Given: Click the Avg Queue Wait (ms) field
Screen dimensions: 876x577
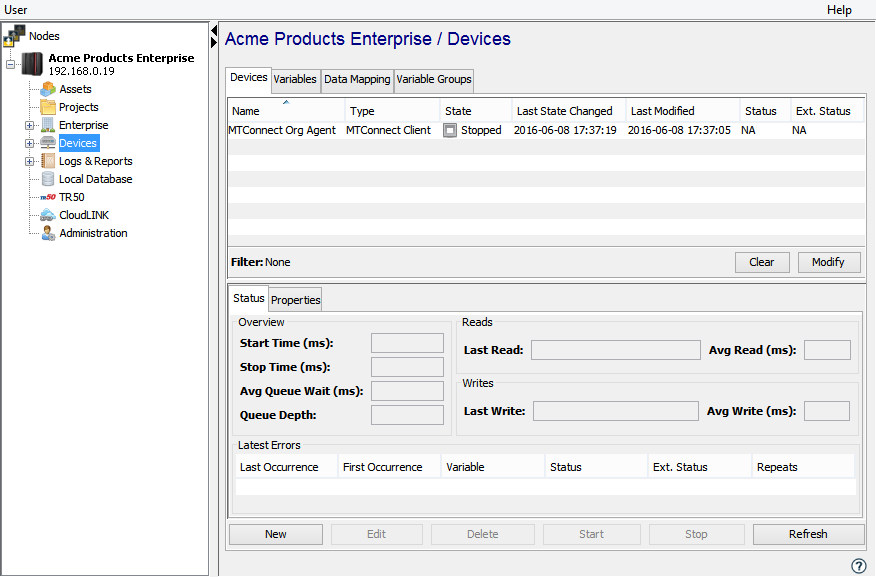Looking at the screenshot, I should point(407,391).
